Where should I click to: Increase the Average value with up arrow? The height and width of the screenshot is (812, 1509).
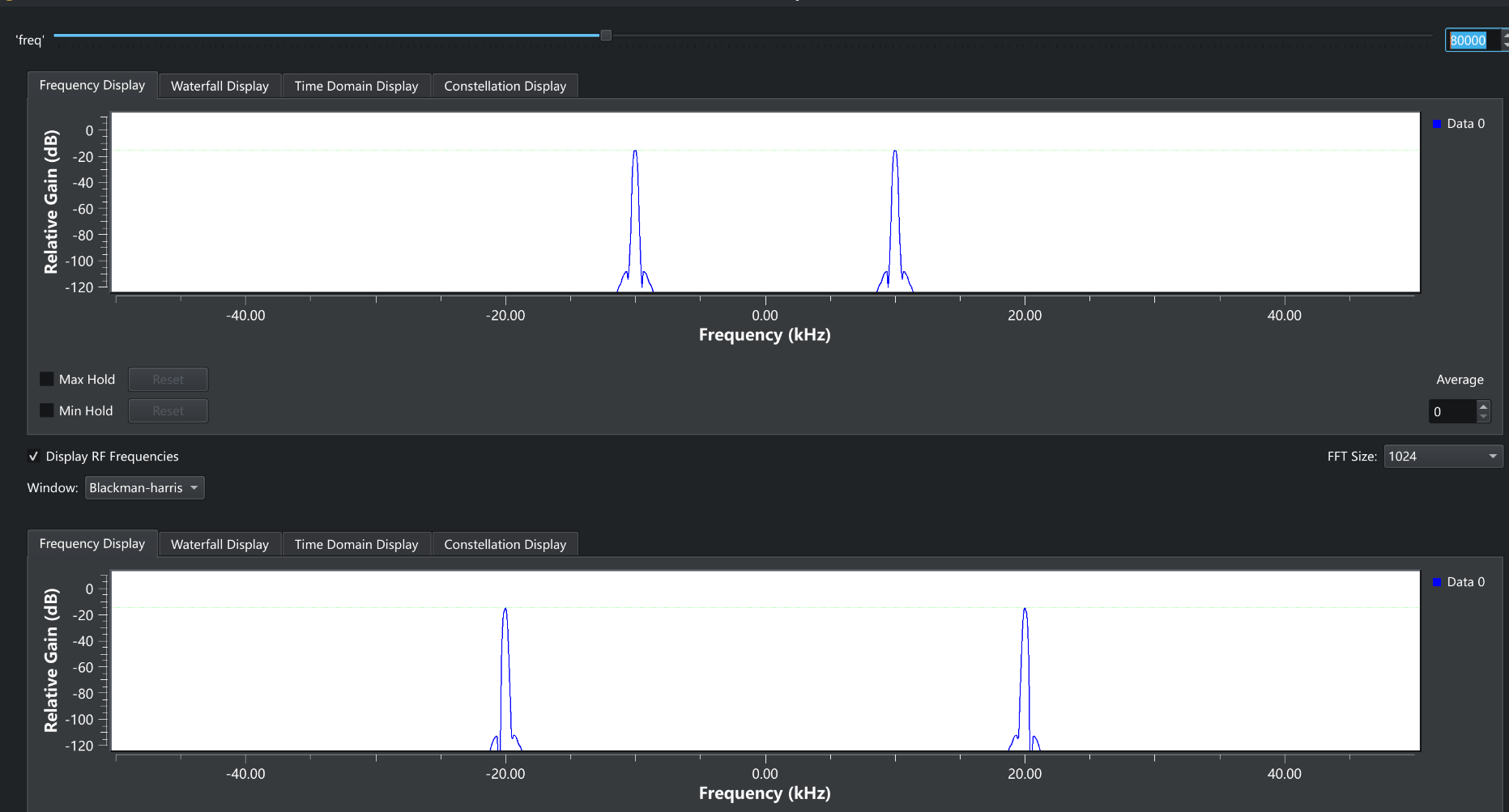[1483, 406]
